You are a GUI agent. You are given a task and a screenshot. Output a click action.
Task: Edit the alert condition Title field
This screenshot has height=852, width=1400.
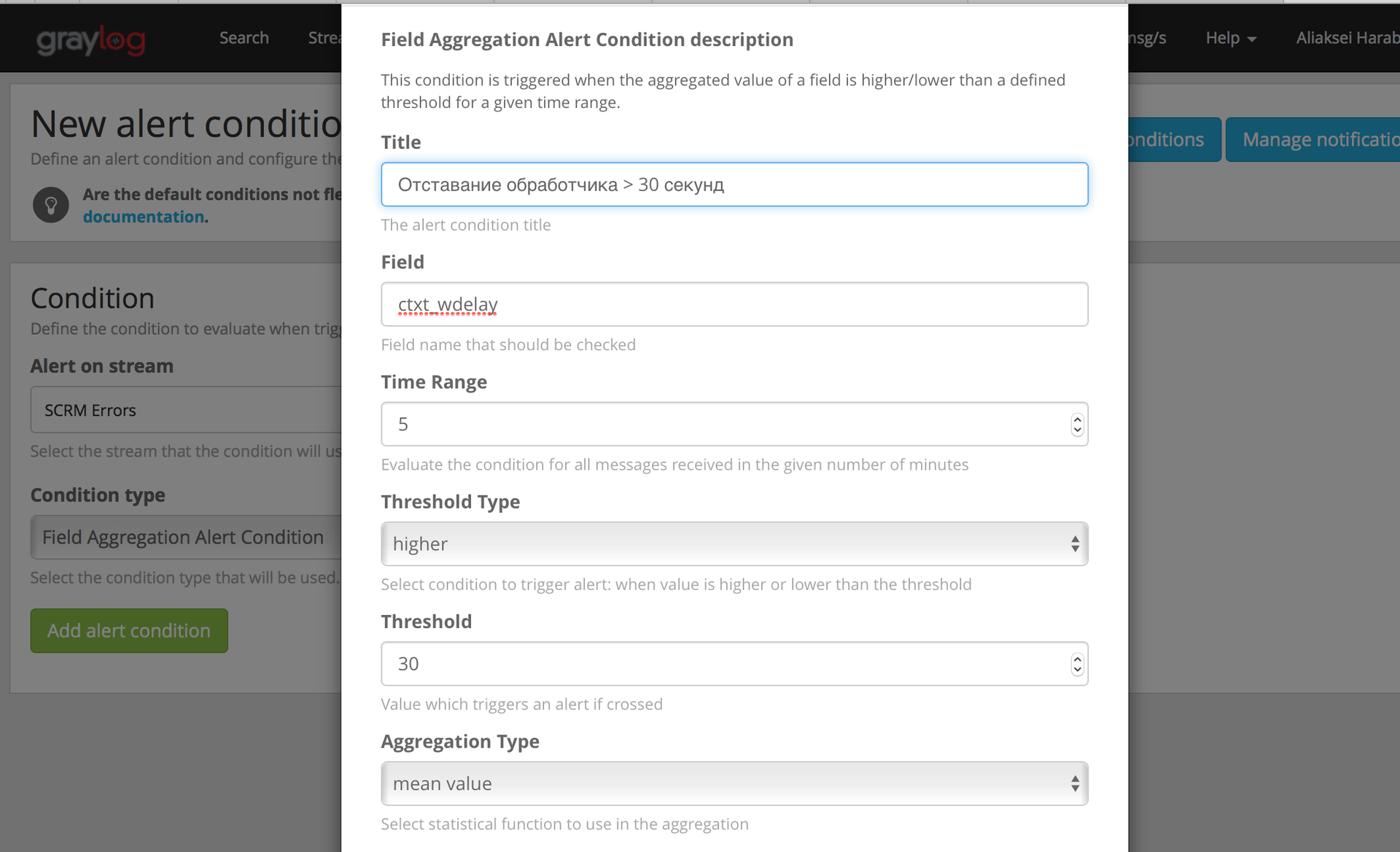pyautogui.click(x=734, y=185)
